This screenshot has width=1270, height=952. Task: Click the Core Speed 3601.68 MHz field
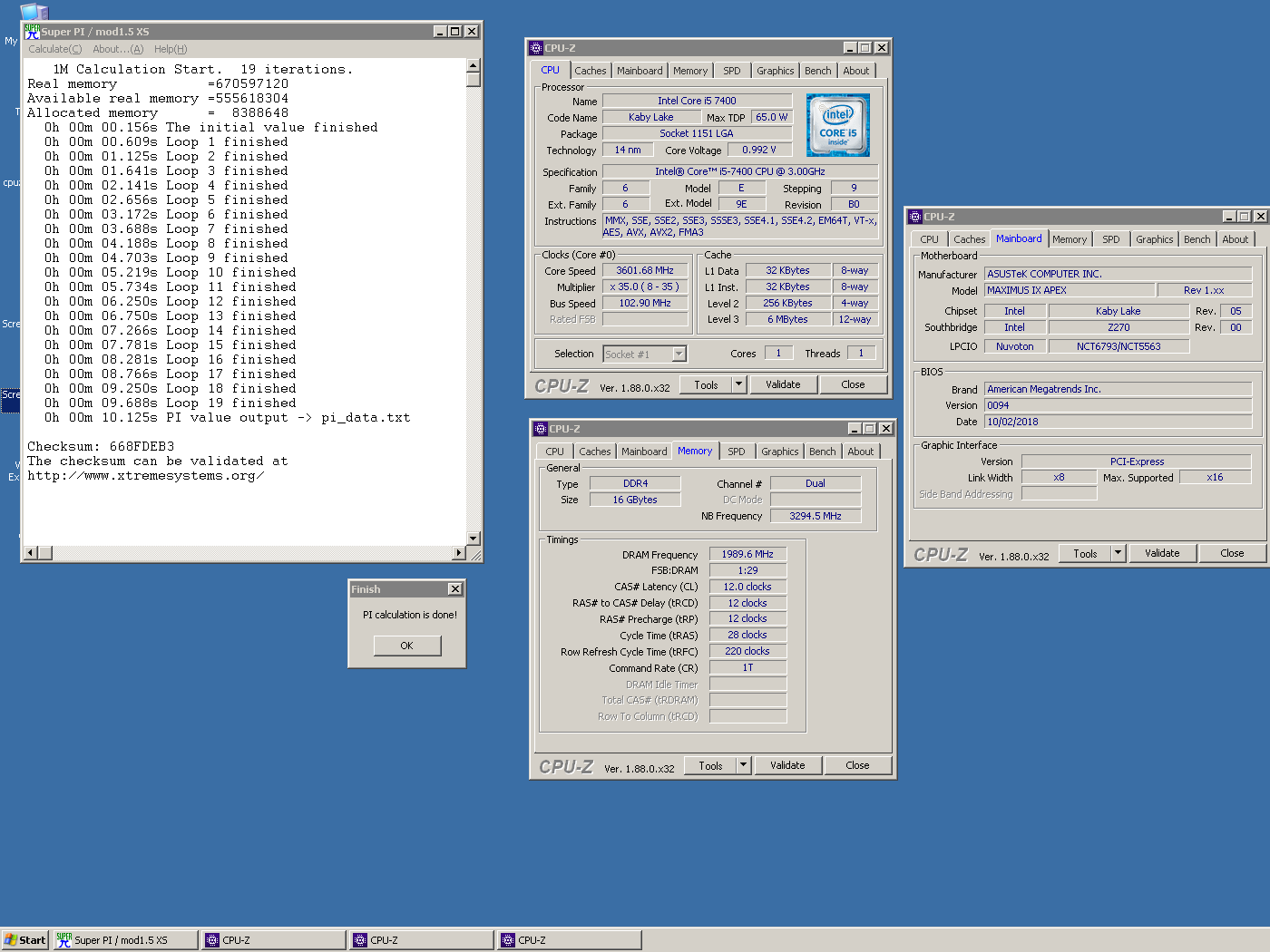tap(645, 270)
